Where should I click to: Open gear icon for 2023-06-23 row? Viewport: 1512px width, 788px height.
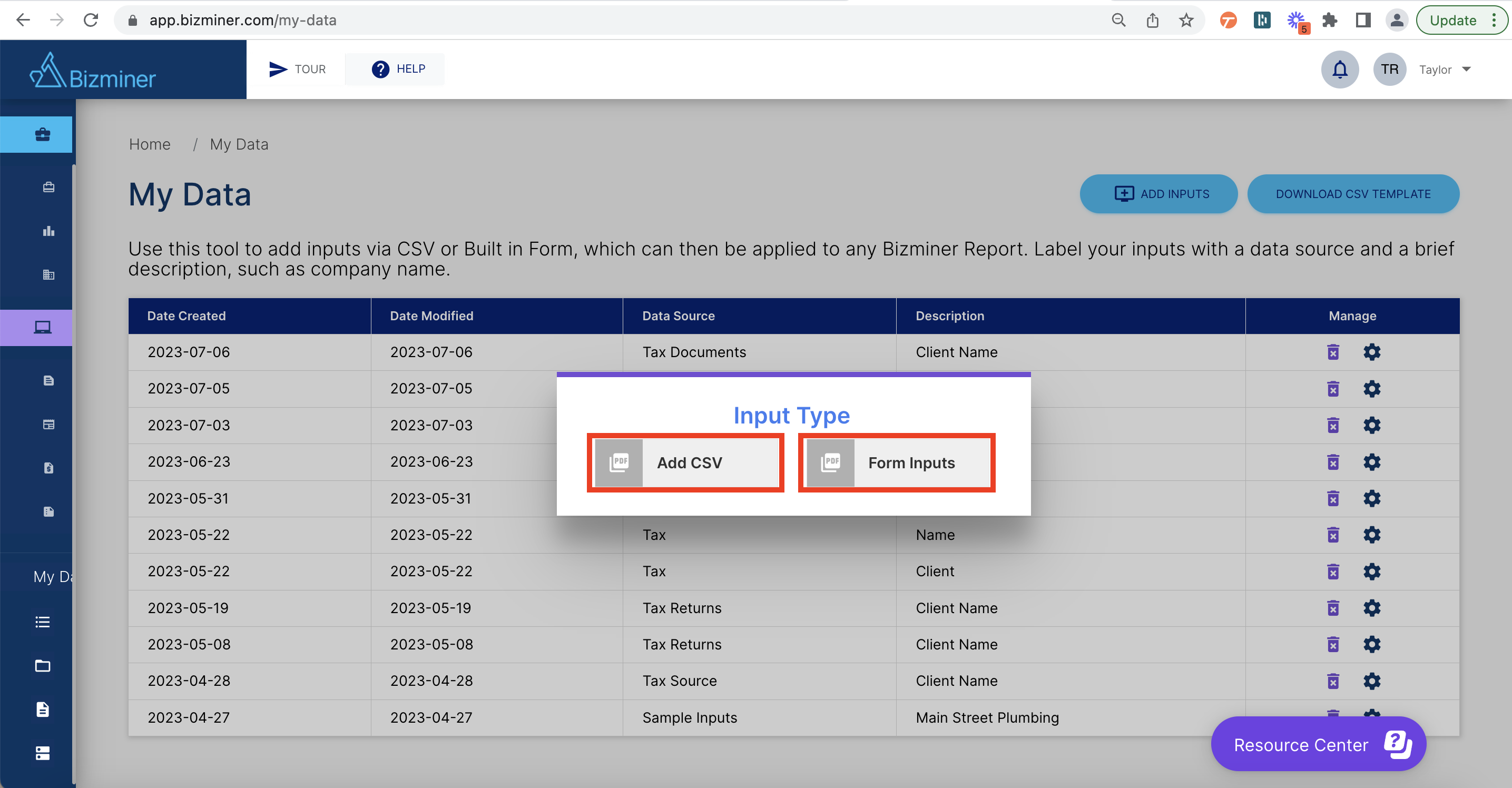click(x=1372, y=462)
